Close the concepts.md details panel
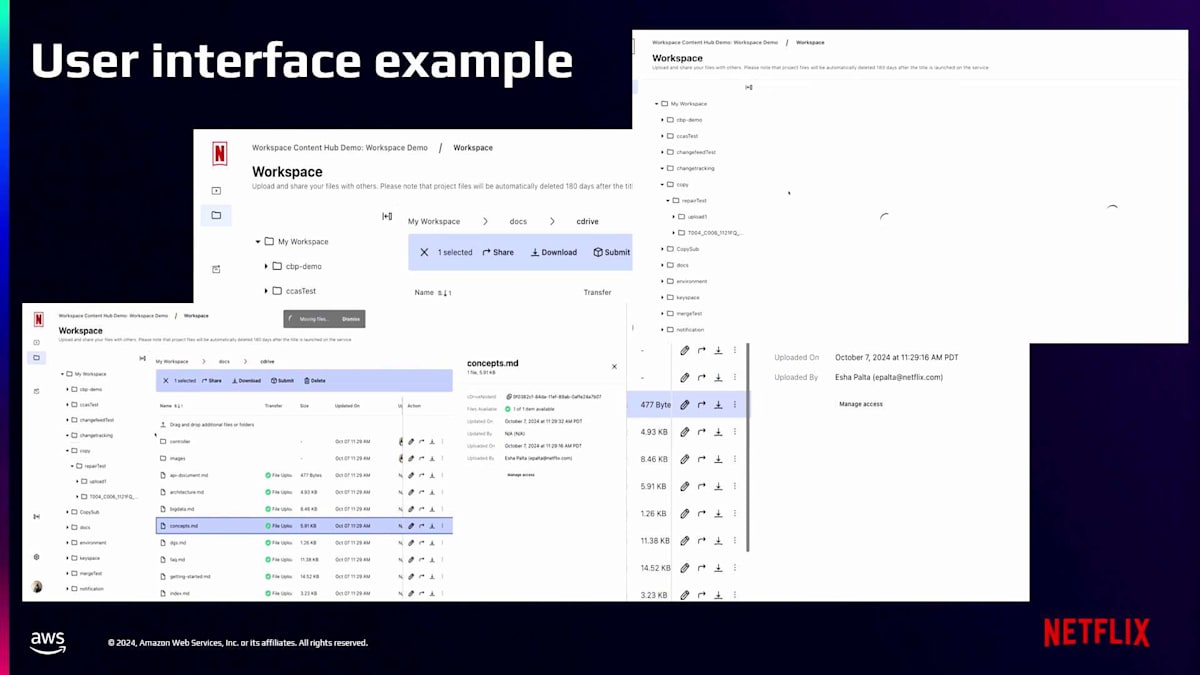 tap(614, 367)
